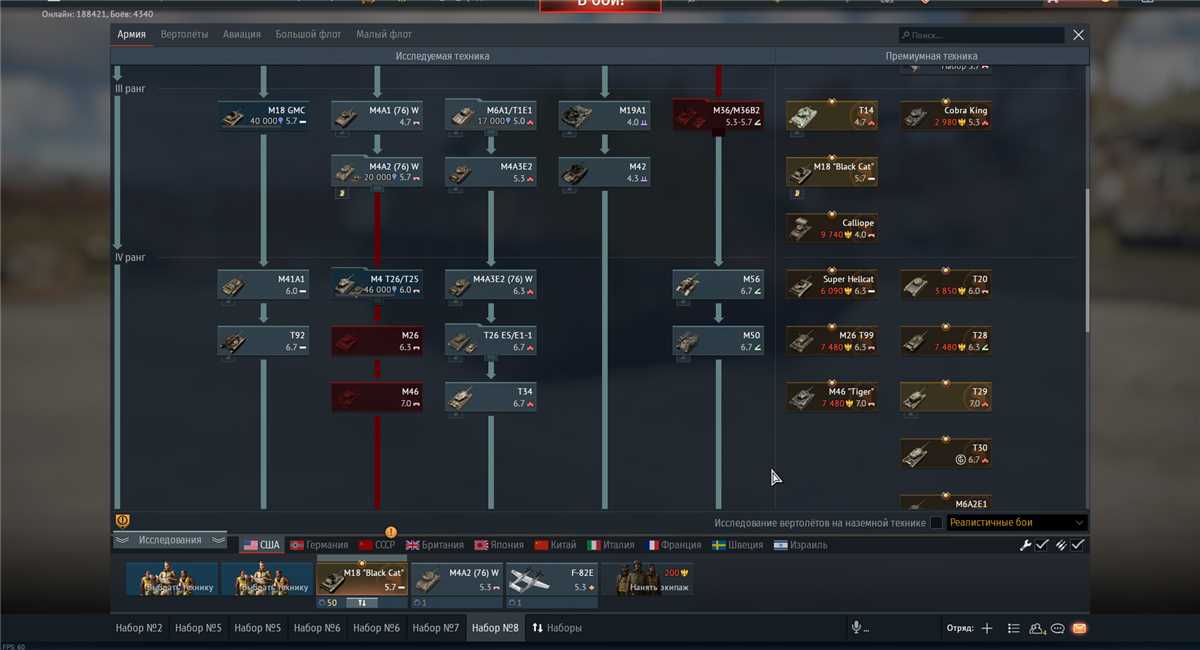Open the chat bubble icon

(1057, 628)
